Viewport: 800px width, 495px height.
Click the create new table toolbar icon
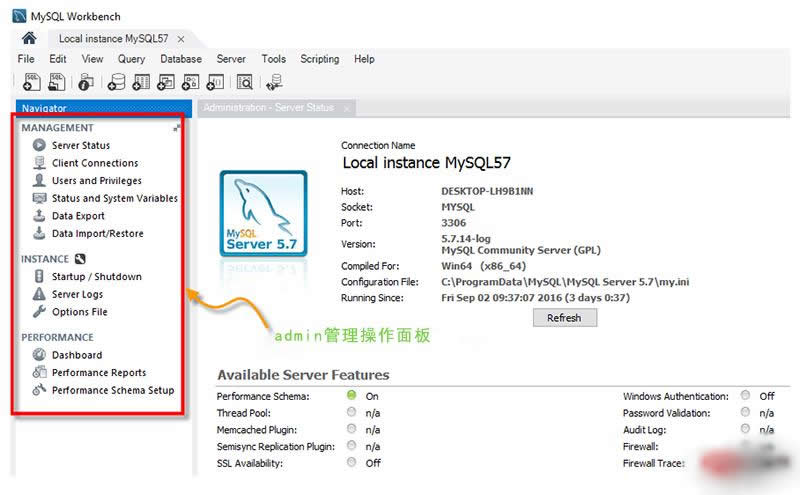coord(139,82)
